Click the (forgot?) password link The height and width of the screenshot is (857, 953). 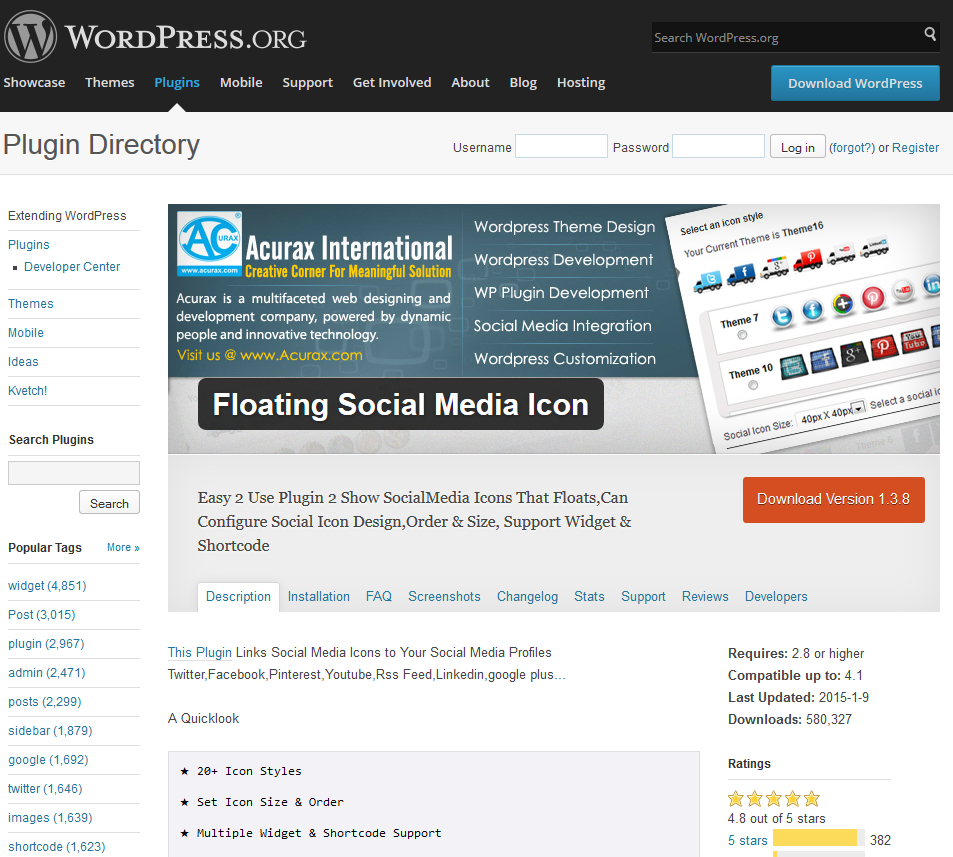[852, 148]
